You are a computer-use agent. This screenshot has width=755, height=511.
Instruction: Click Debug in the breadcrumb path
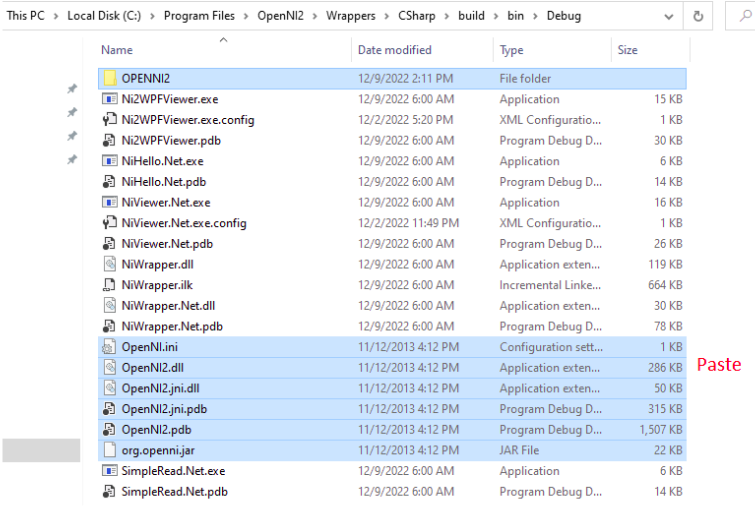click(564, 16)
